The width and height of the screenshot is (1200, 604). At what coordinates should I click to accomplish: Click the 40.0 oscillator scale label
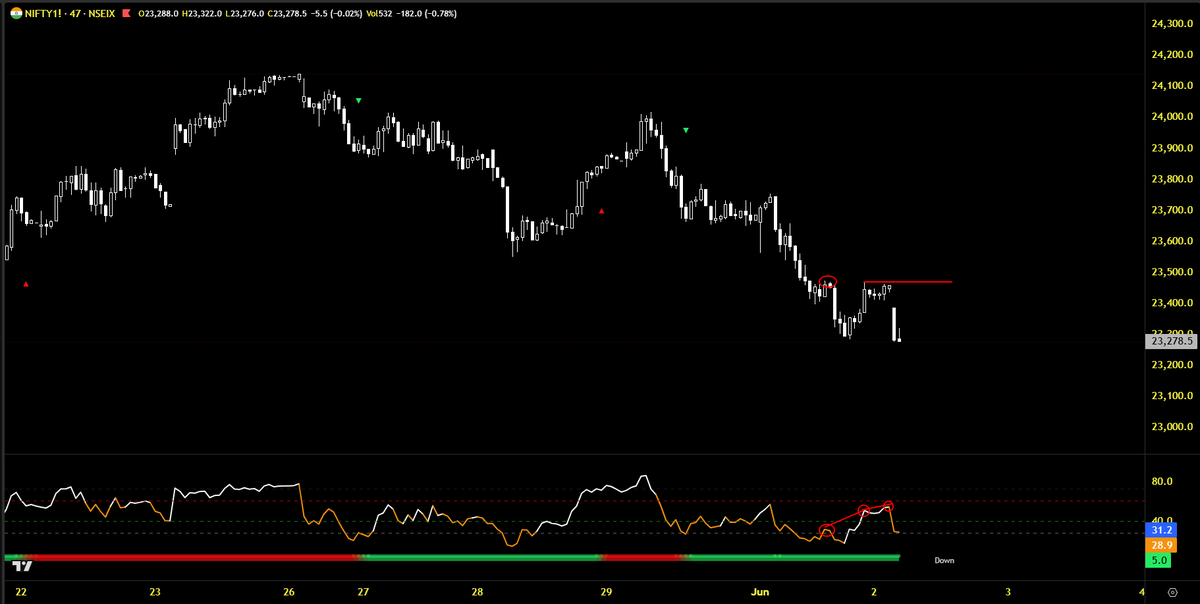point(1163,521)
